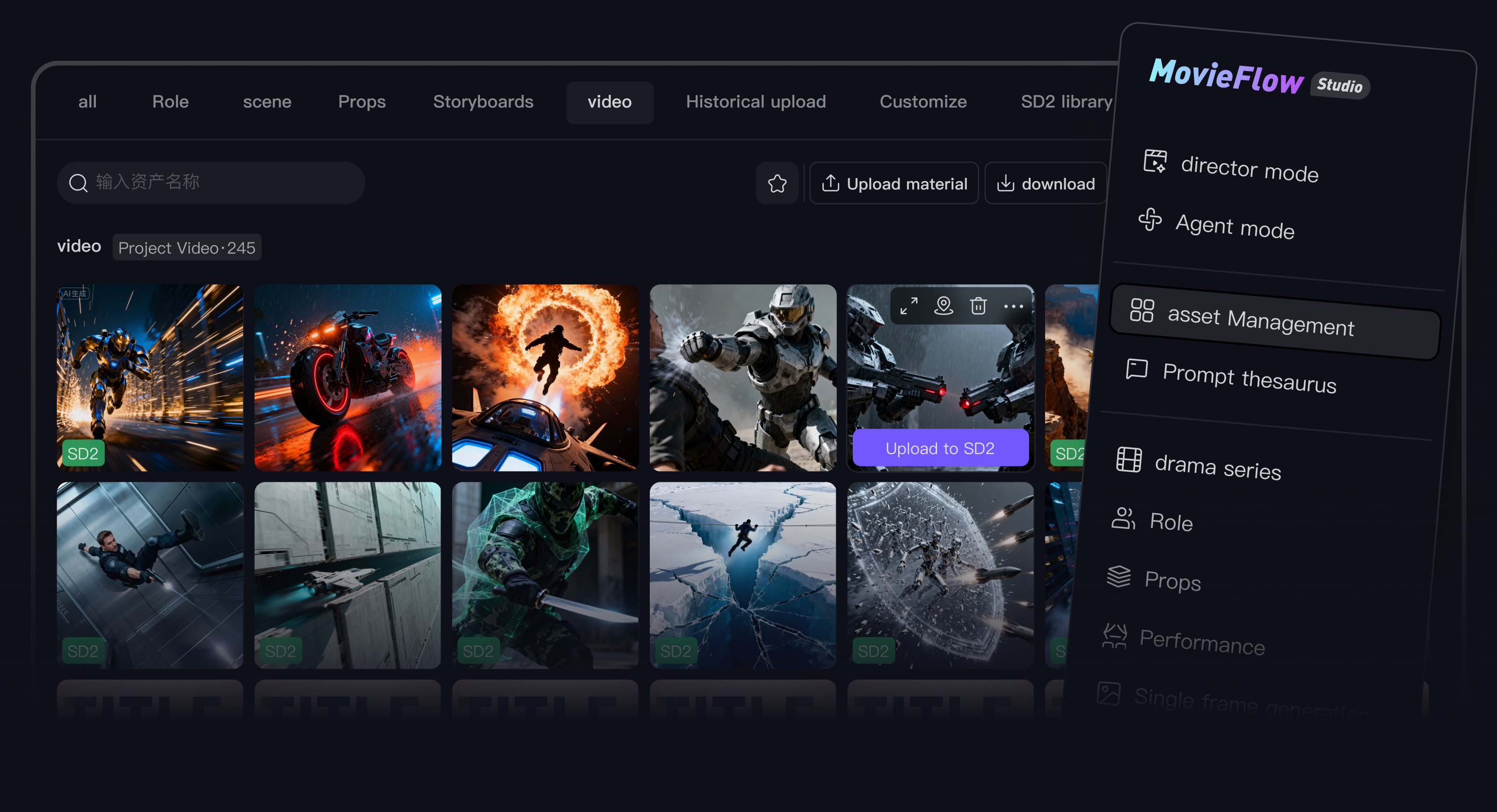
Task: Click the drama series film icon
Action: 1129,459
